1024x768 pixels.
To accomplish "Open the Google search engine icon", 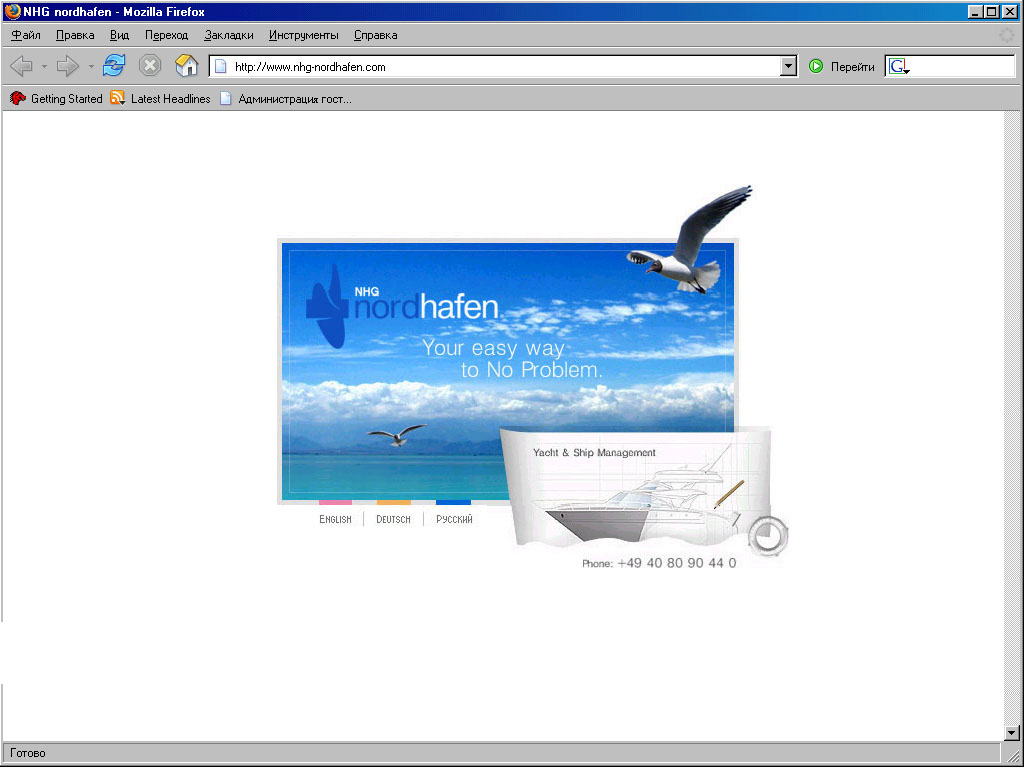I will pos(899,66).
